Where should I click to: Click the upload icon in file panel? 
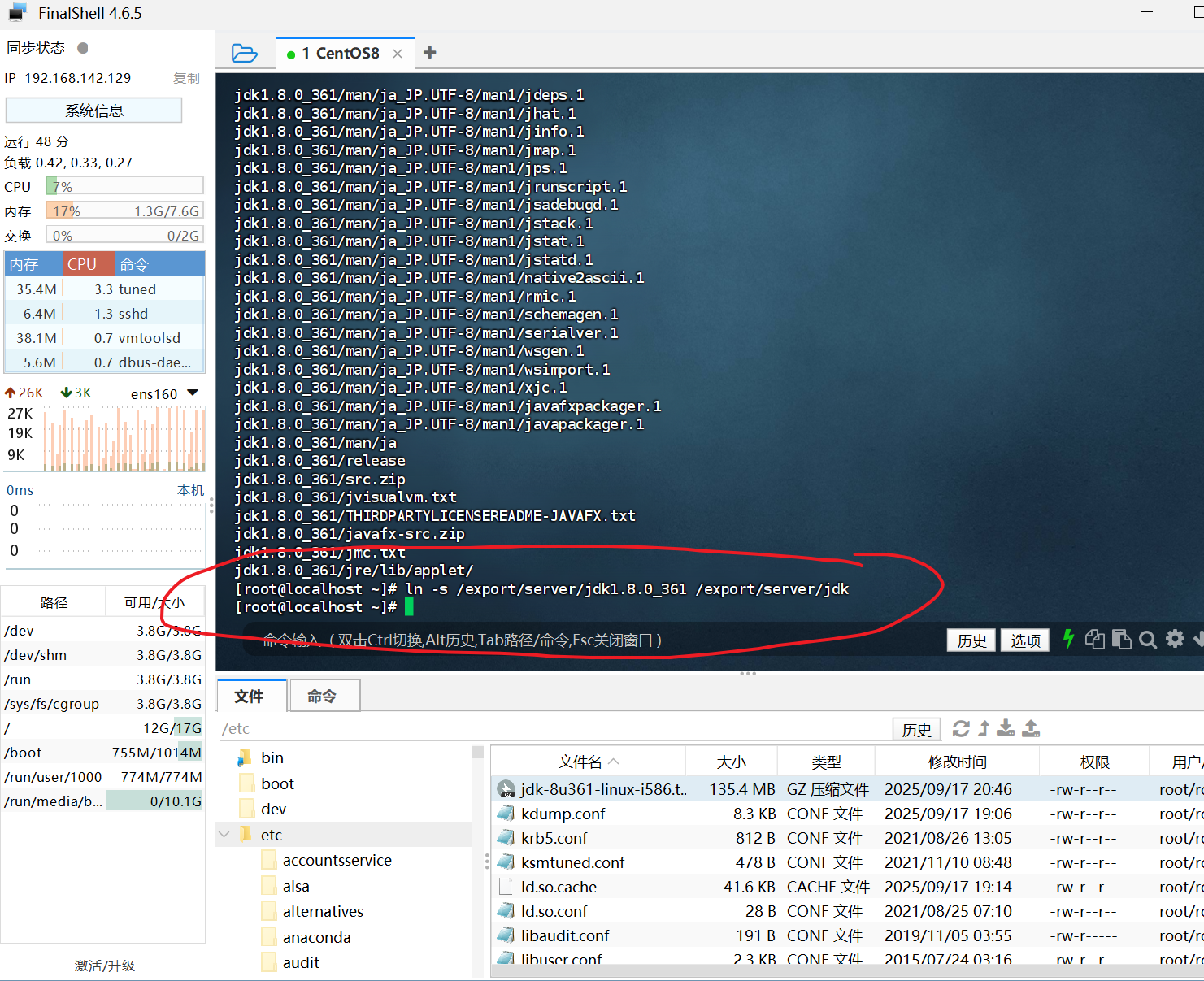pos(1031,728)
